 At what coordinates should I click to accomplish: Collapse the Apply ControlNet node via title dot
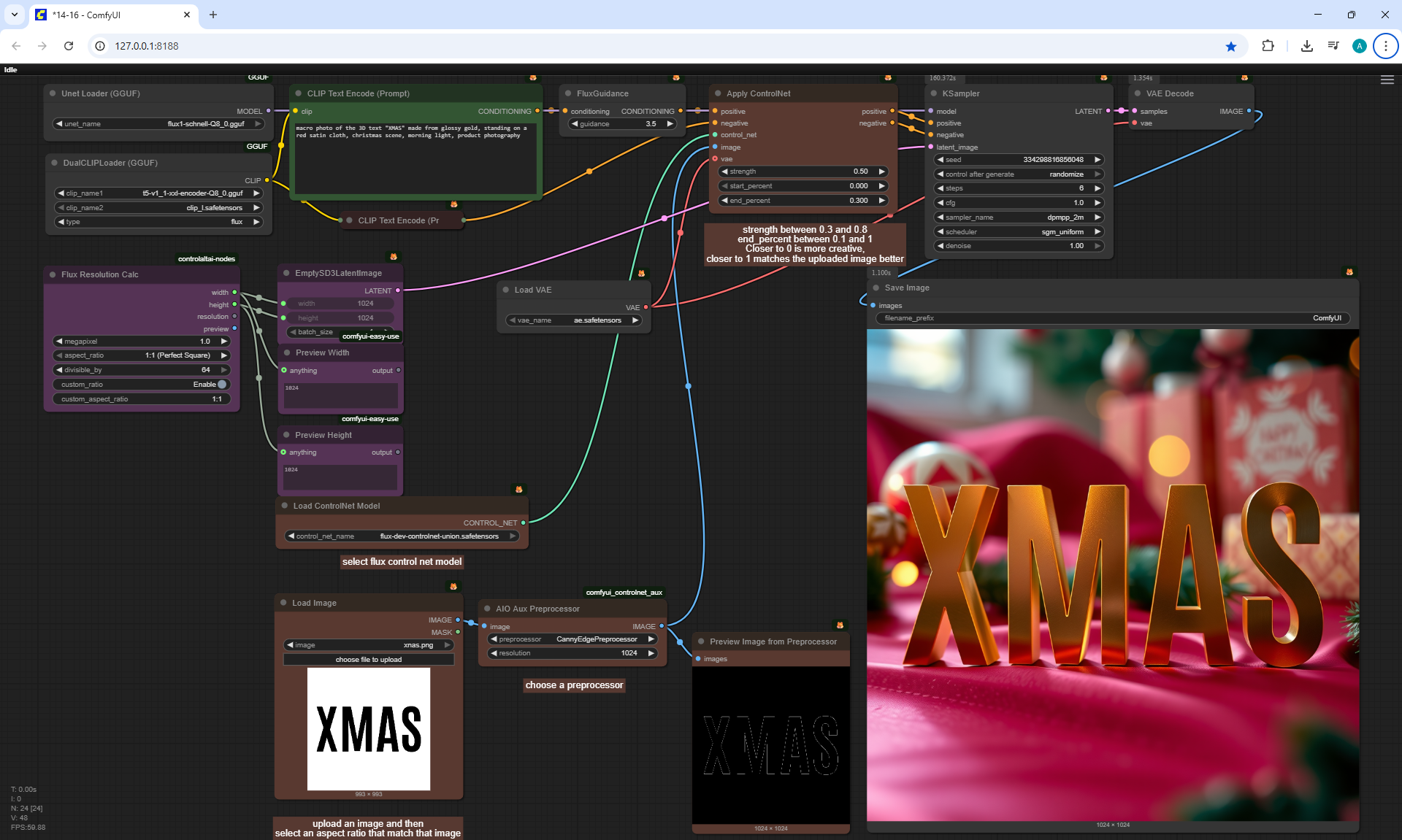coord(718,93)
